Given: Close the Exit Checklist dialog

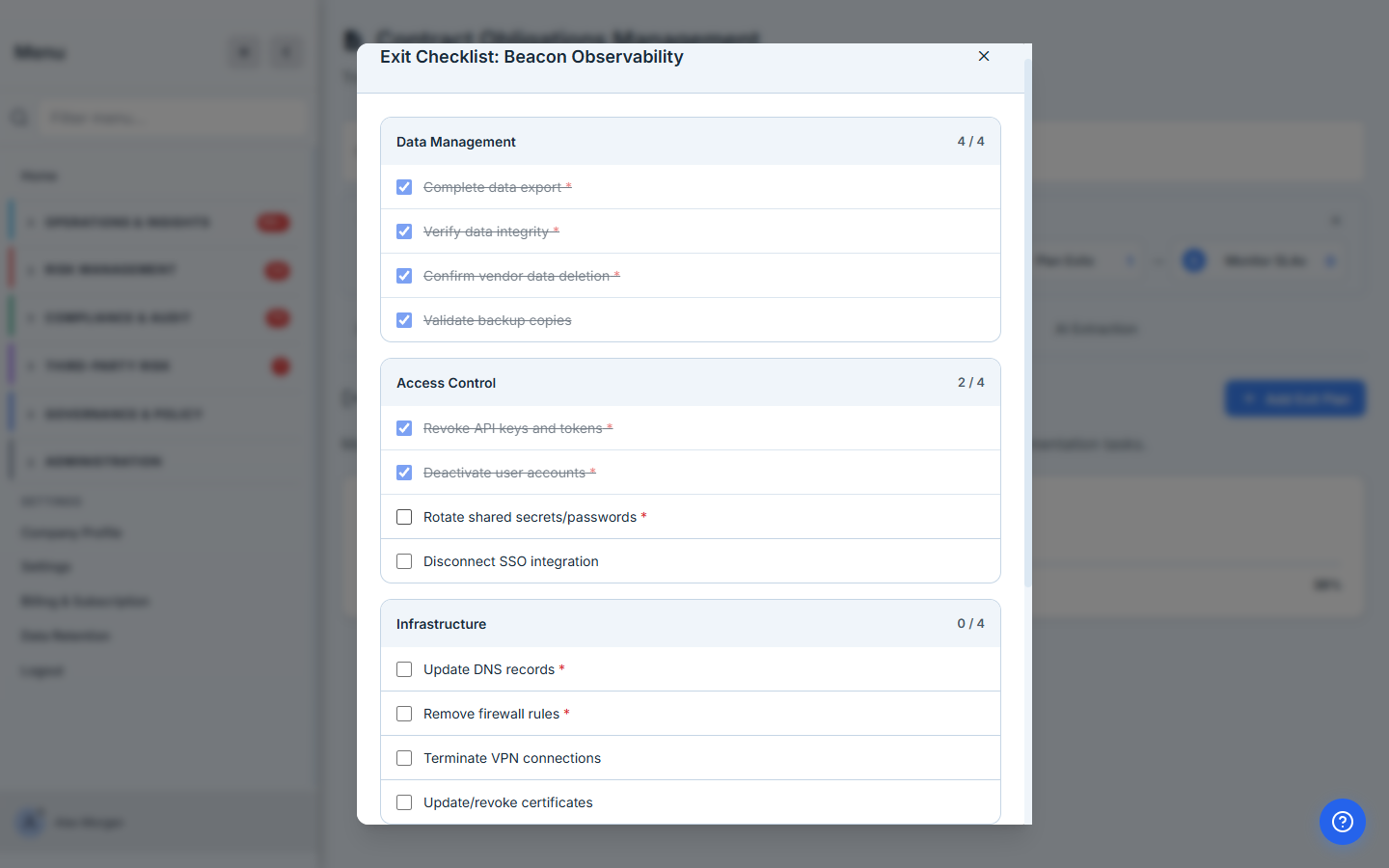Looking at the screenshot, I should pyautogui.click(x=984, y=56).
